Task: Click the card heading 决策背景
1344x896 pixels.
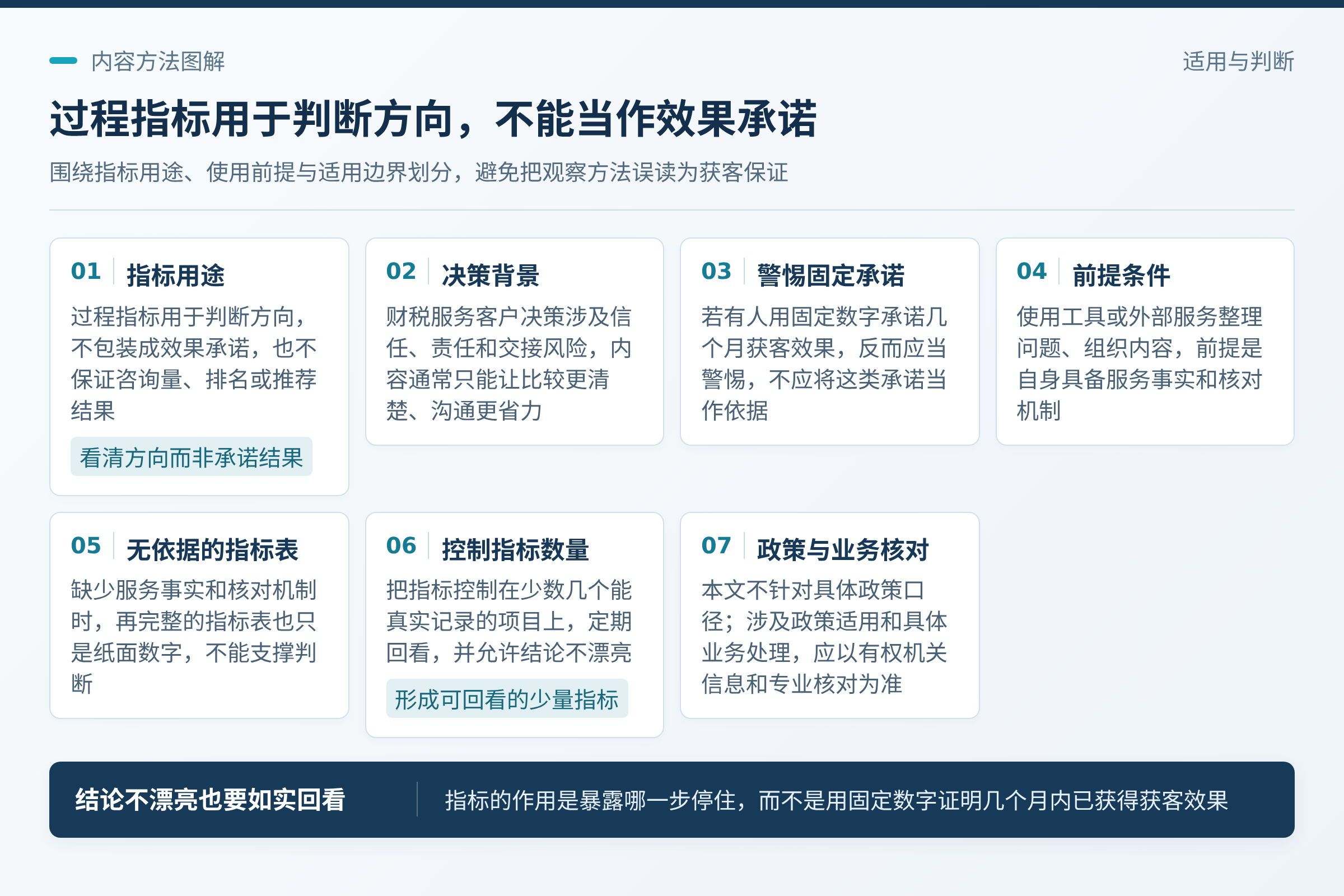Action: click(x=491, y=276)
